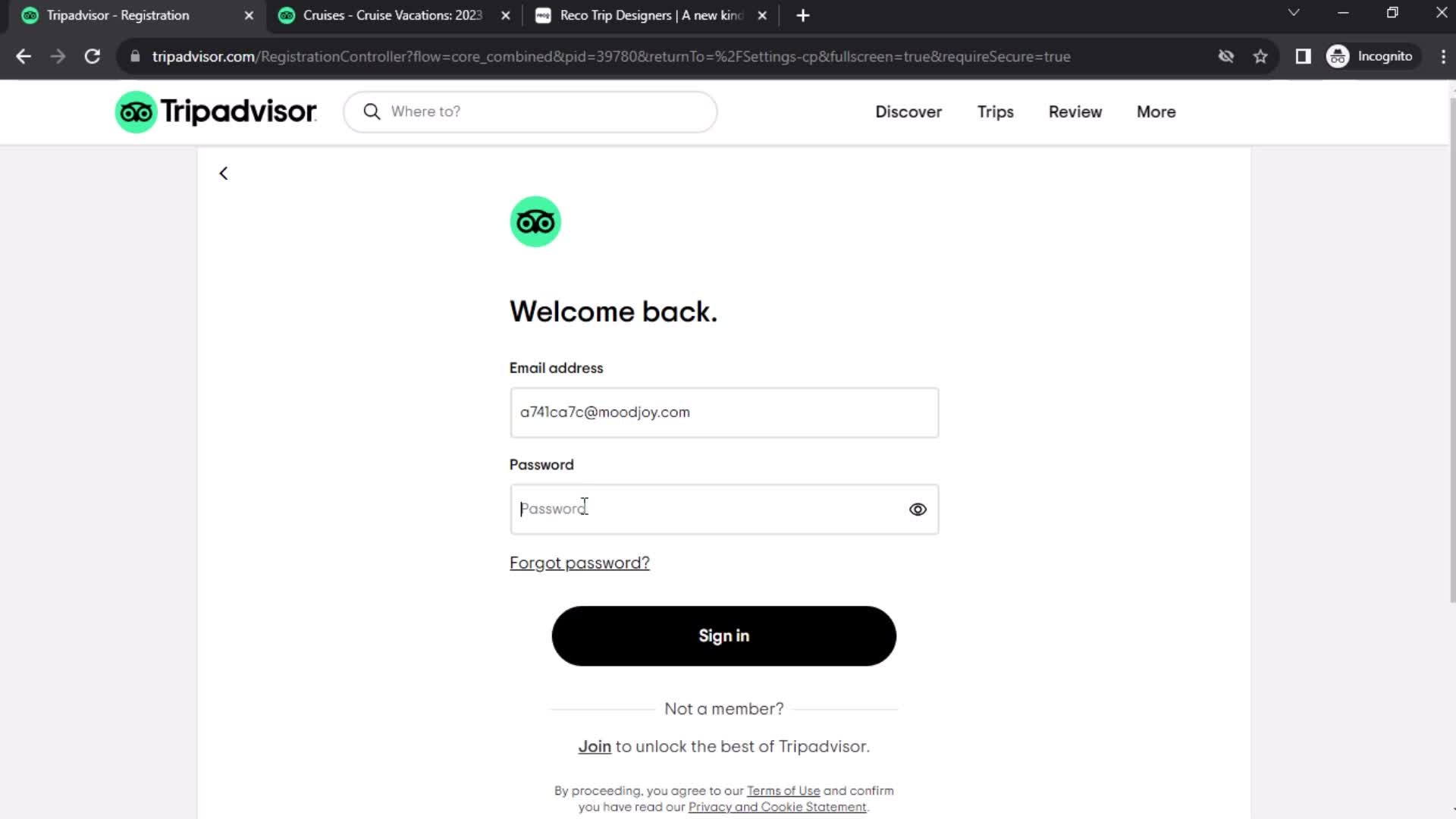1456x819 pixels.
Task: Close the Reco Trip Designers tab
Action: pos(763,15)
